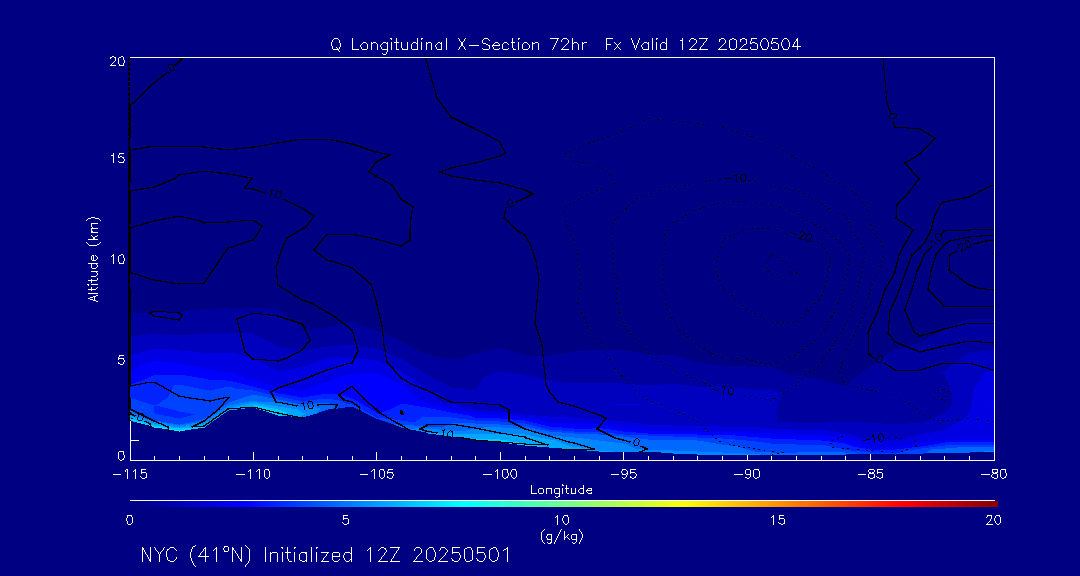Image resolution: width=1080 pixels, height=576 pixels.
Task: Click the -95 longitude tick label
Action: pos(623,475)
